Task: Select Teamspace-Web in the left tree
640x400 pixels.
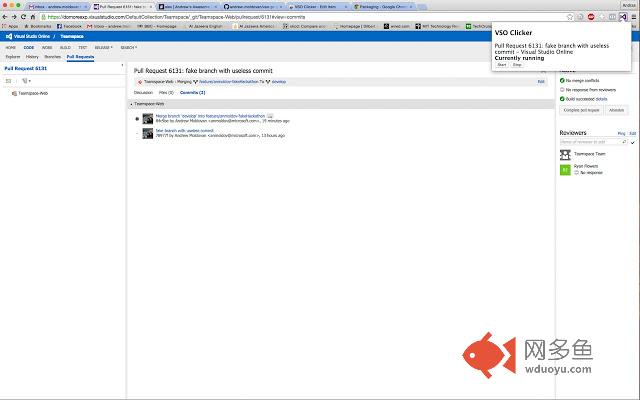Action: [x=33, y=93]
